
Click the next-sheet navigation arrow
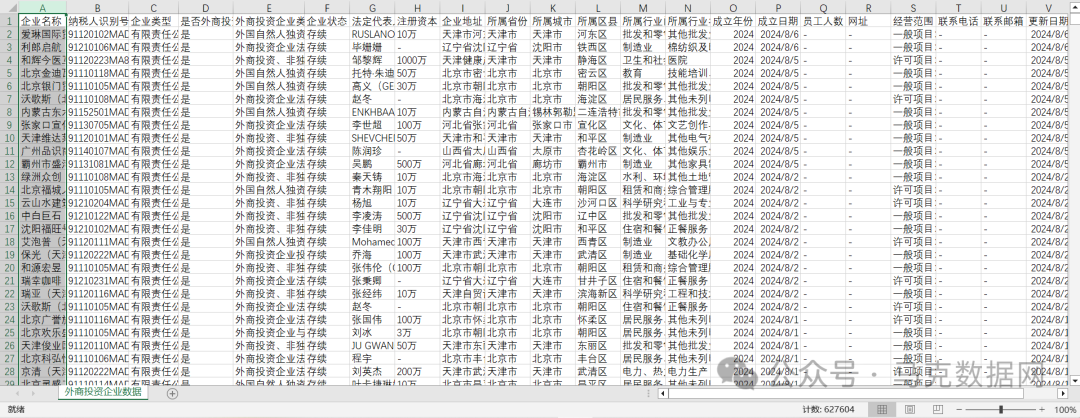tap(34, 393)
